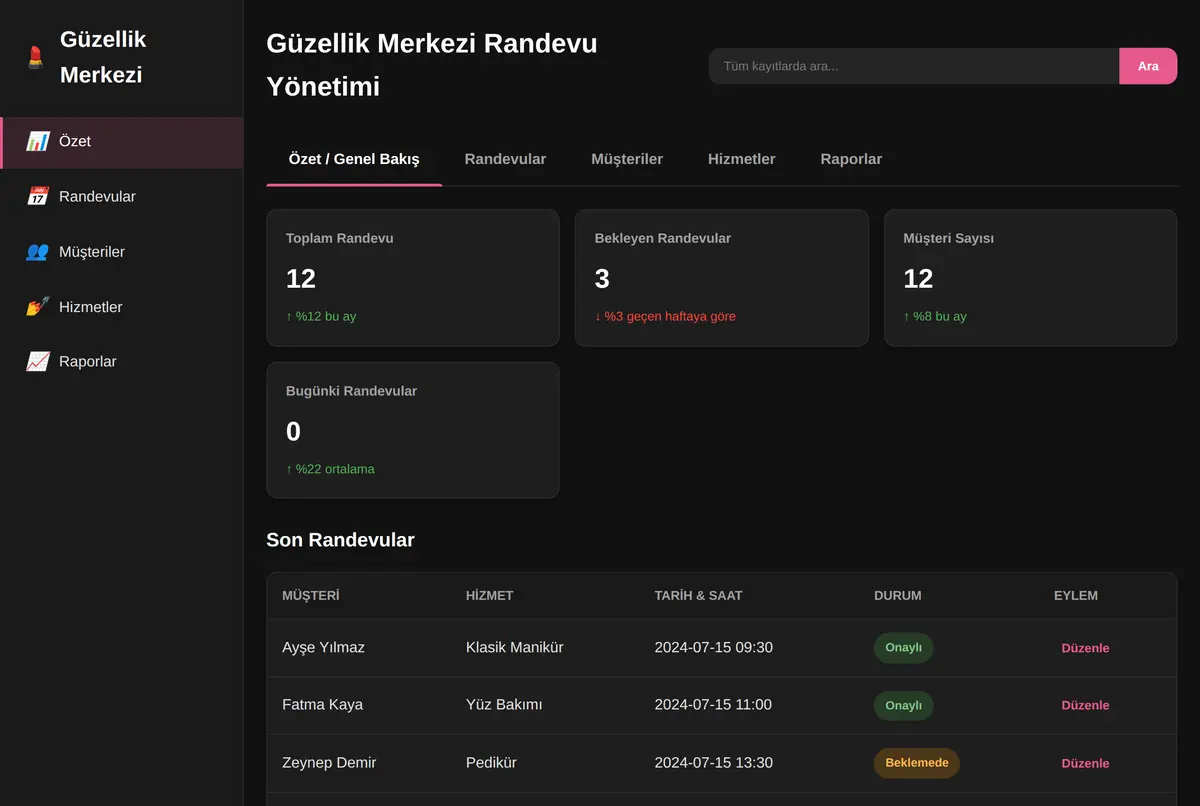Click the Müşteri Sayısı card

point(1031,278)
